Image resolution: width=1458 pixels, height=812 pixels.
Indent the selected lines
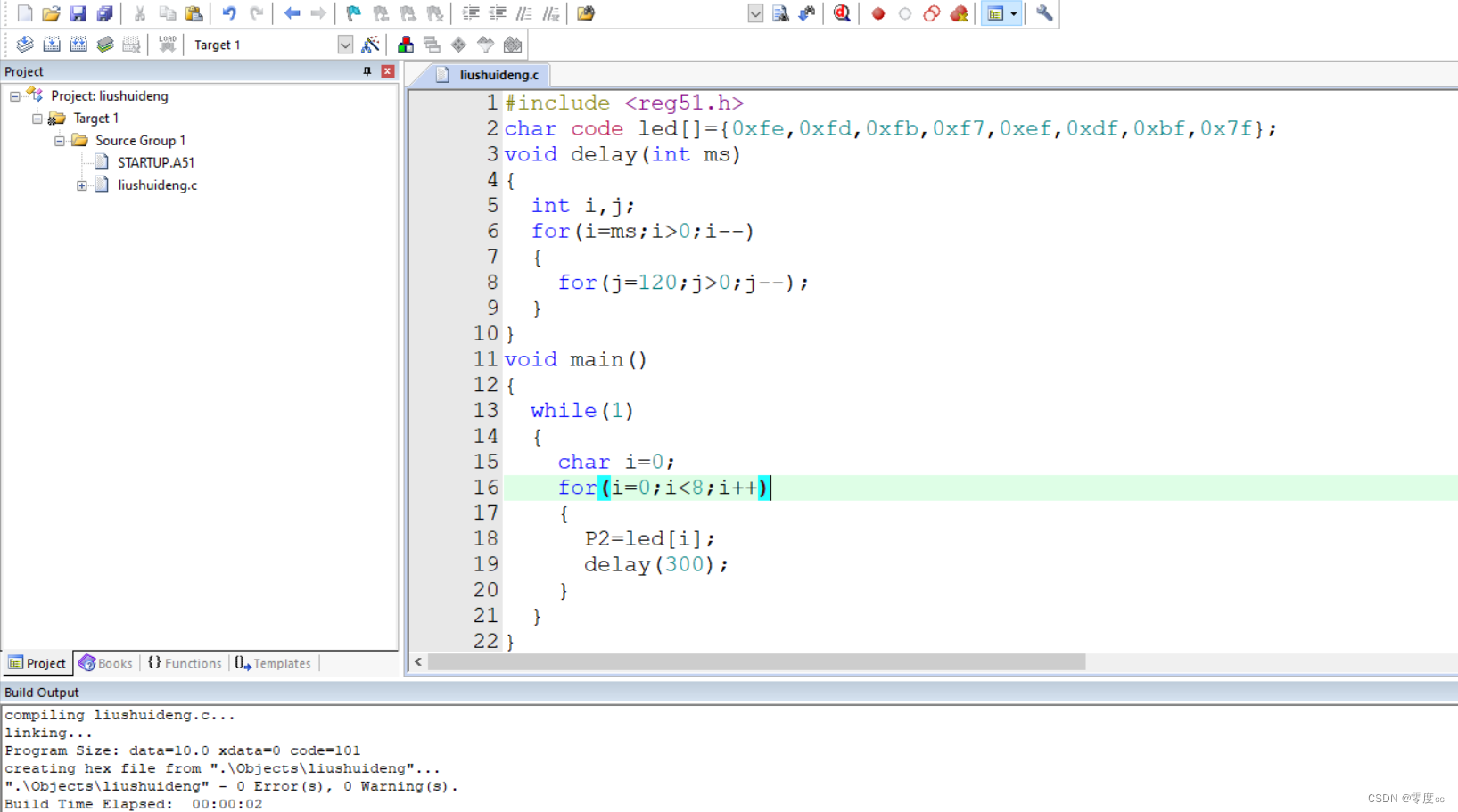[471, 13]
